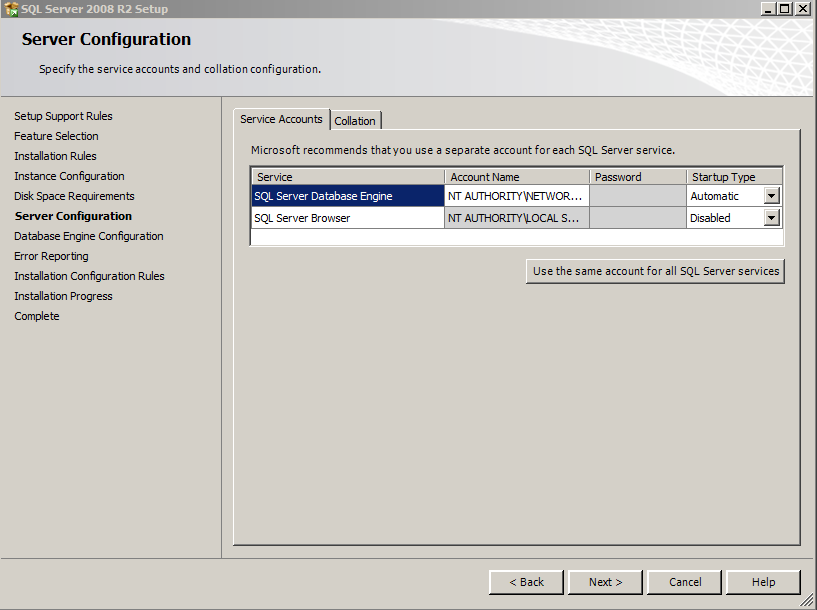Image resolution: width=817 pixels, height=610 pixels.
Task: Click the Database Engine password field
Action: pyautogui.click(x=638, y=196)
